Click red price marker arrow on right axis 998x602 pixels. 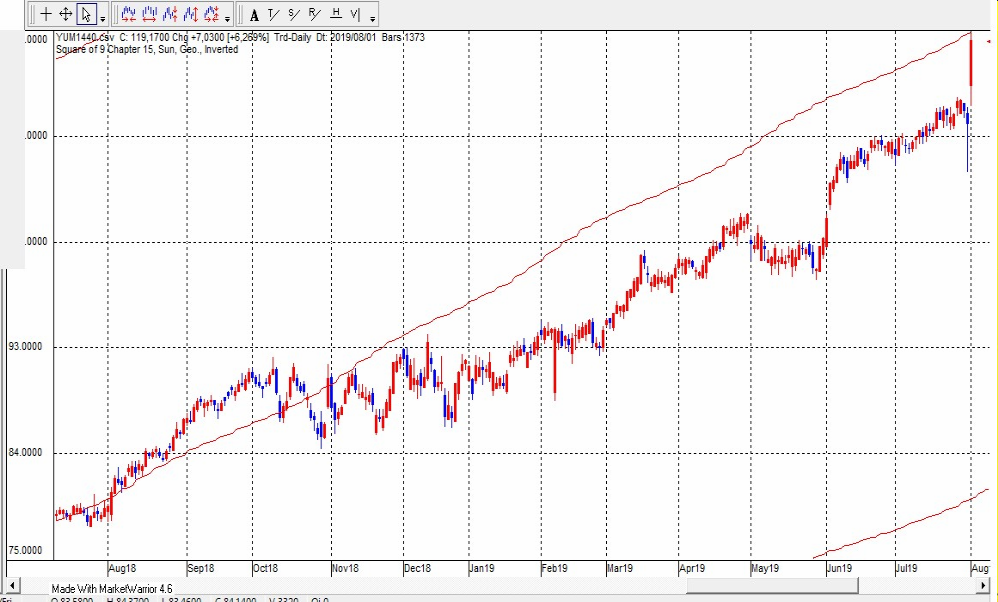click(989, 42)
